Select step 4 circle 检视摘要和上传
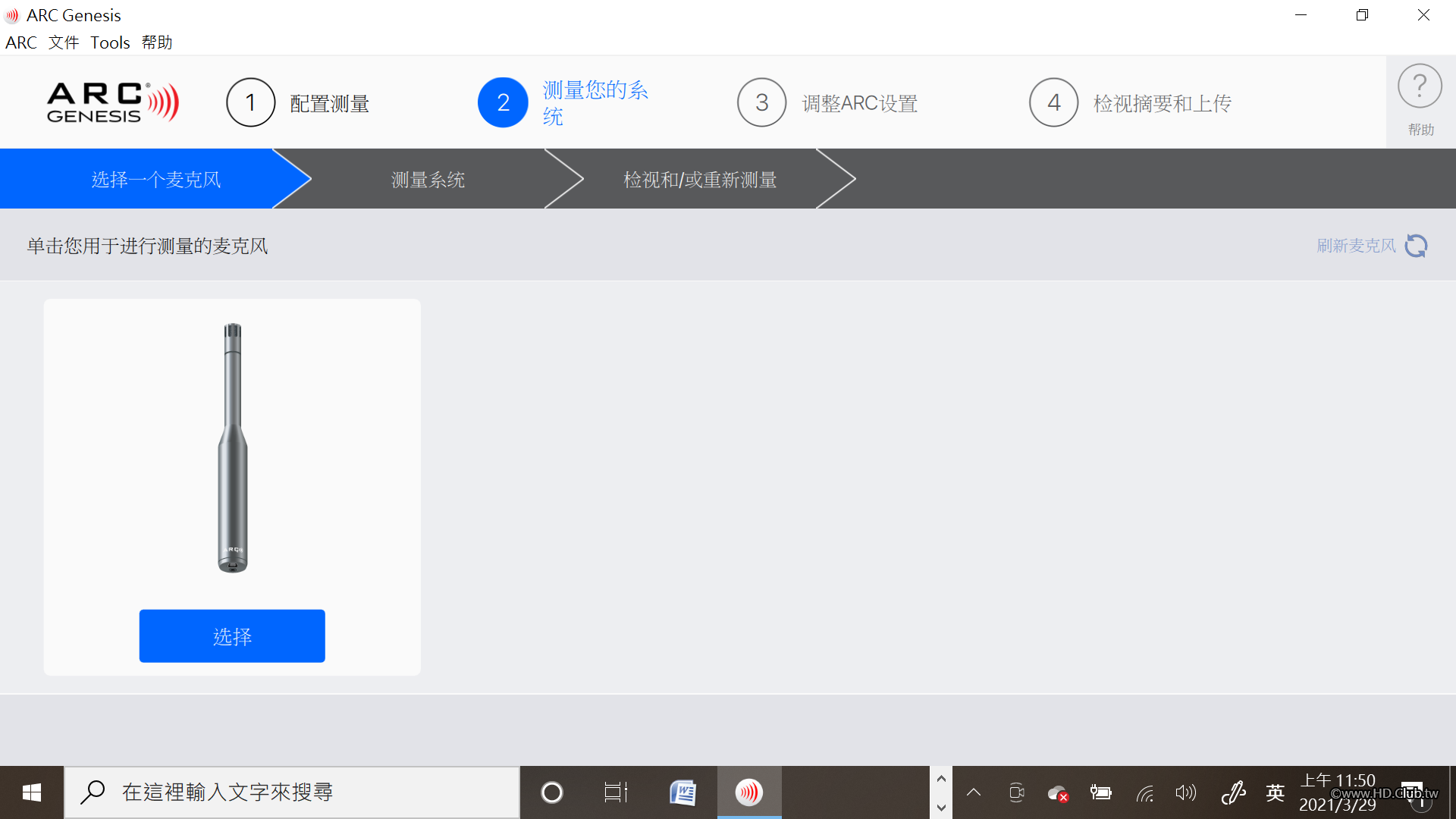1456x819 pixels. coord(1053,102)
